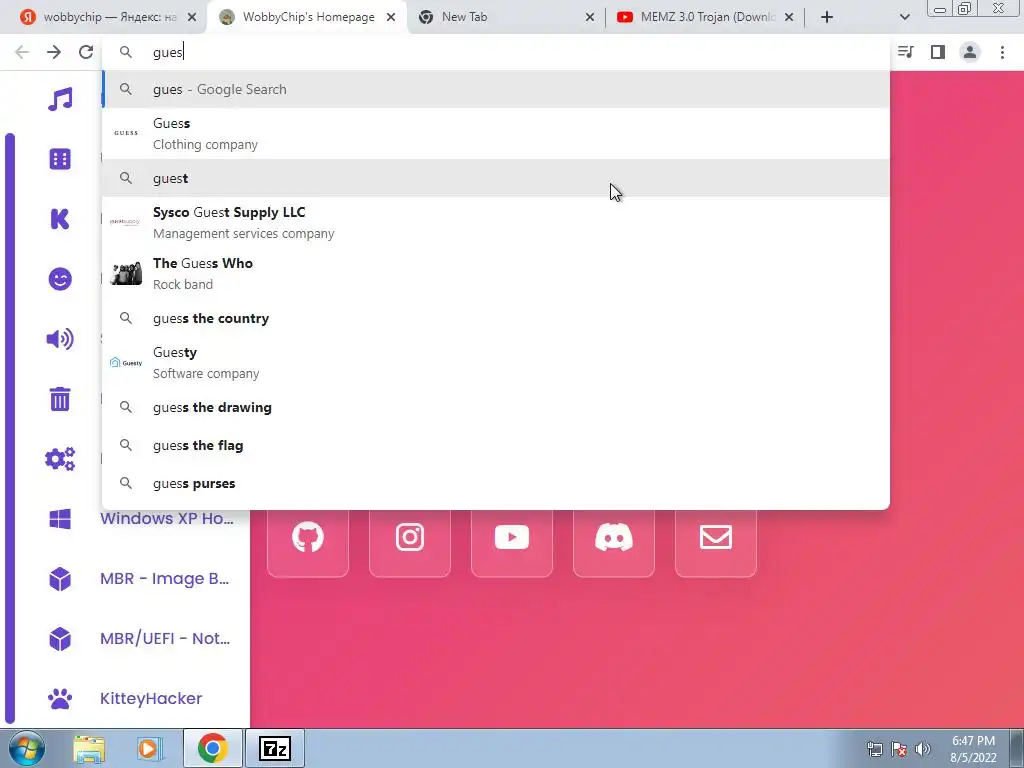Go forward with the browser forward arrow
The image size is (1024, 768).
(x=54, y=52)
